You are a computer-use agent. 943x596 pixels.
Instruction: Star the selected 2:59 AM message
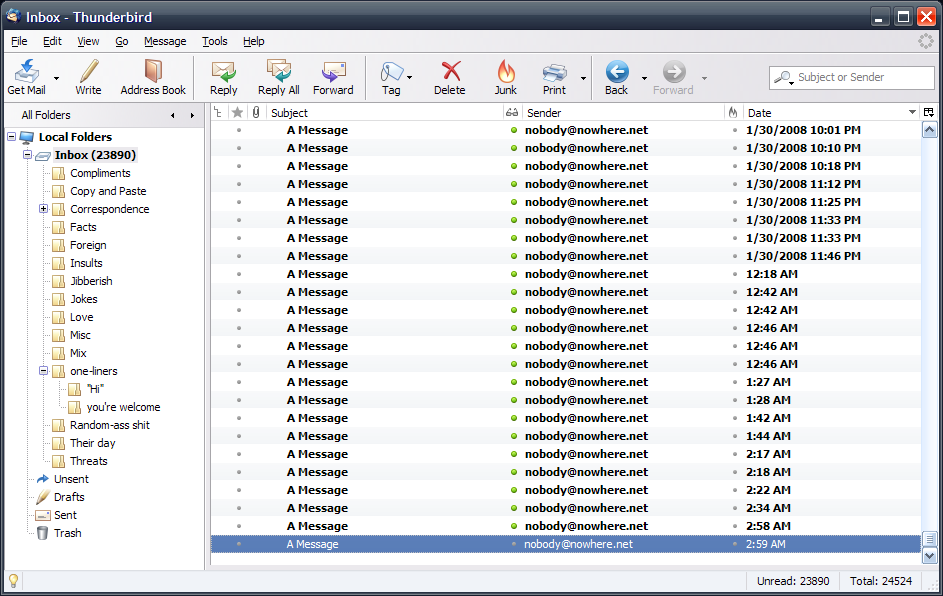(x=239, y=544)
